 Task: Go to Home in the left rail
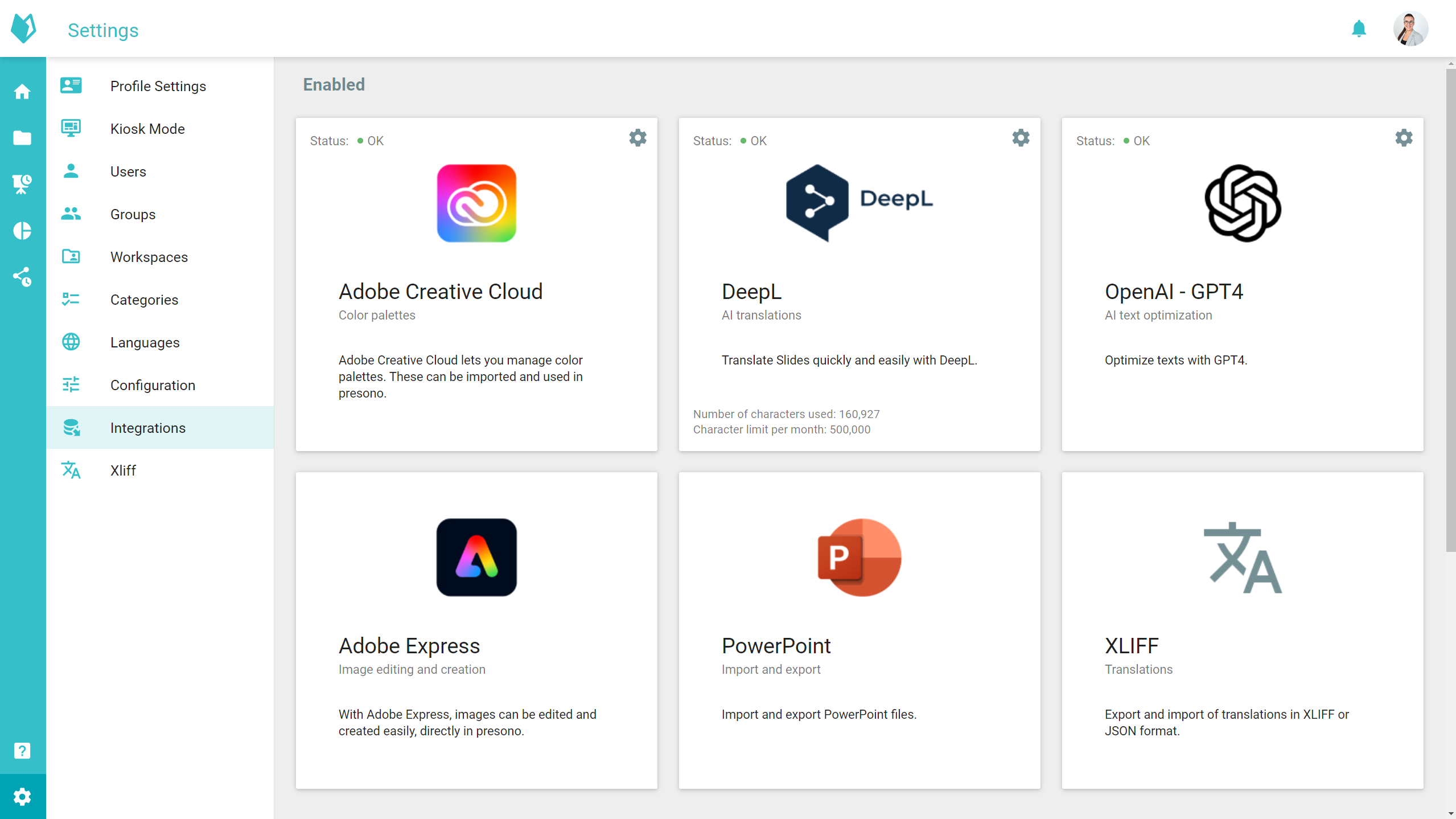(22, 91)
